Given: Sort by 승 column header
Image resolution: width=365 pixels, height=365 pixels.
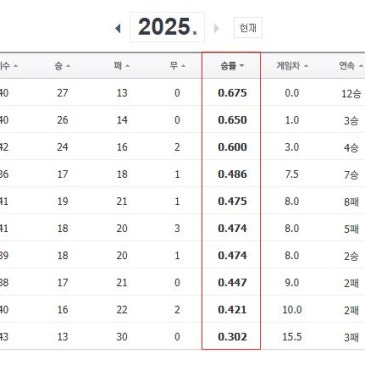Looking at the screenshot, I should click(x=58, y=66).
